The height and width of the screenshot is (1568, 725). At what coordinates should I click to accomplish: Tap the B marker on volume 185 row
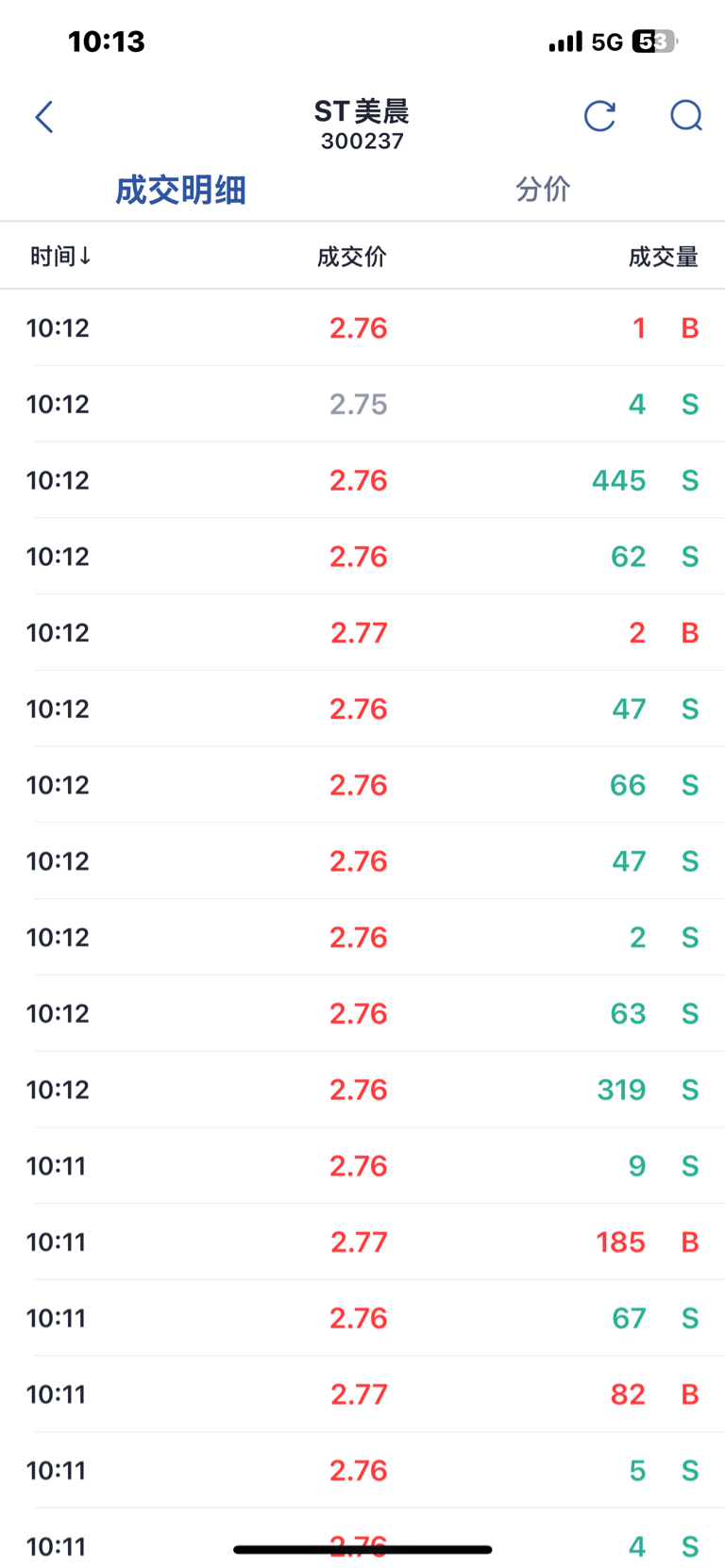coord(690,1242)
